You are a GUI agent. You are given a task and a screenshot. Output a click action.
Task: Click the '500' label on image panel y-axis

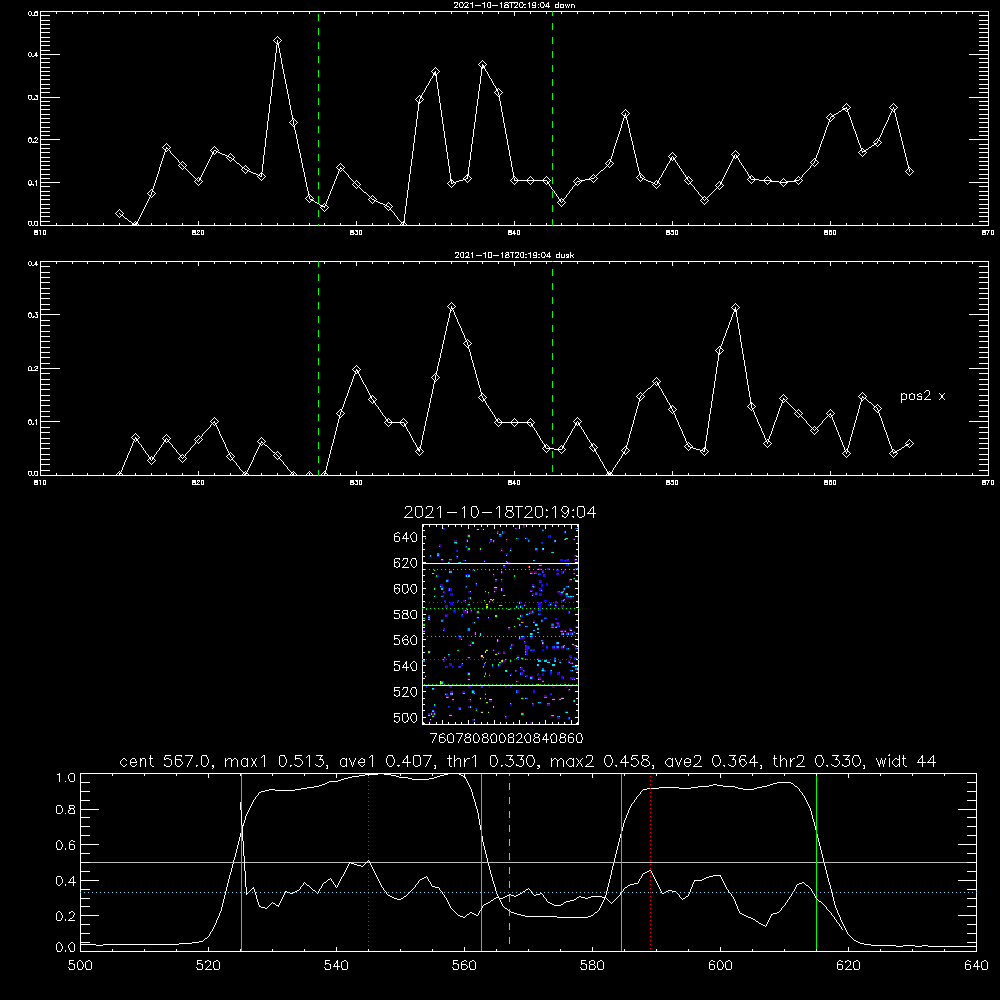coord(406,717)
